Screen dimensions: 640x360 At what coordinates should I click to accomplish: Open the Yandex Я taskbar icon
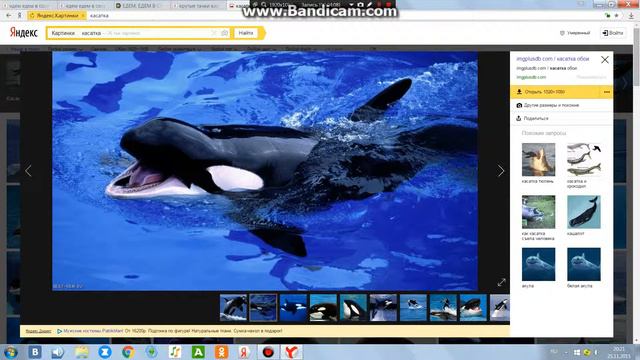tap(244, 352)
